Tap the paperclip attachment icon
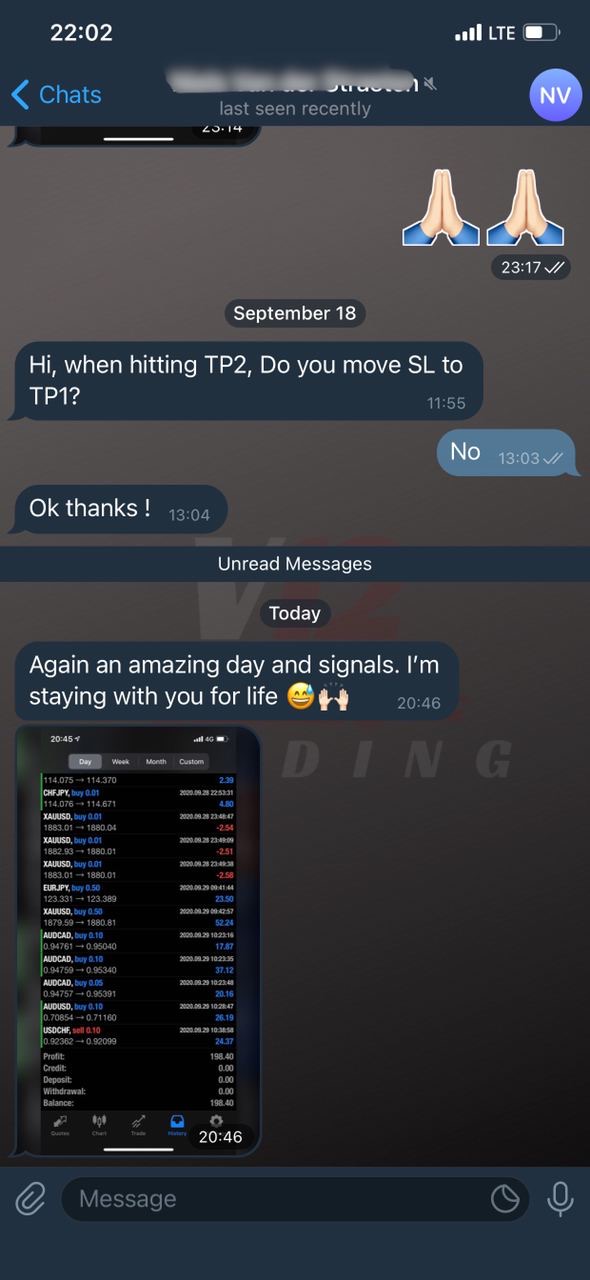This screenshot has width=590, height=1280. tap(31, 1198)
